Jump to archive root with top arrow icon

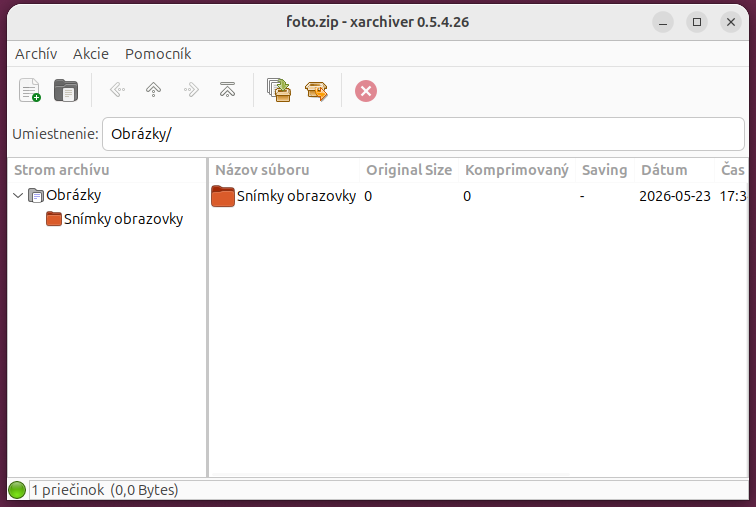pyautogui.click(x=227, y=90)
